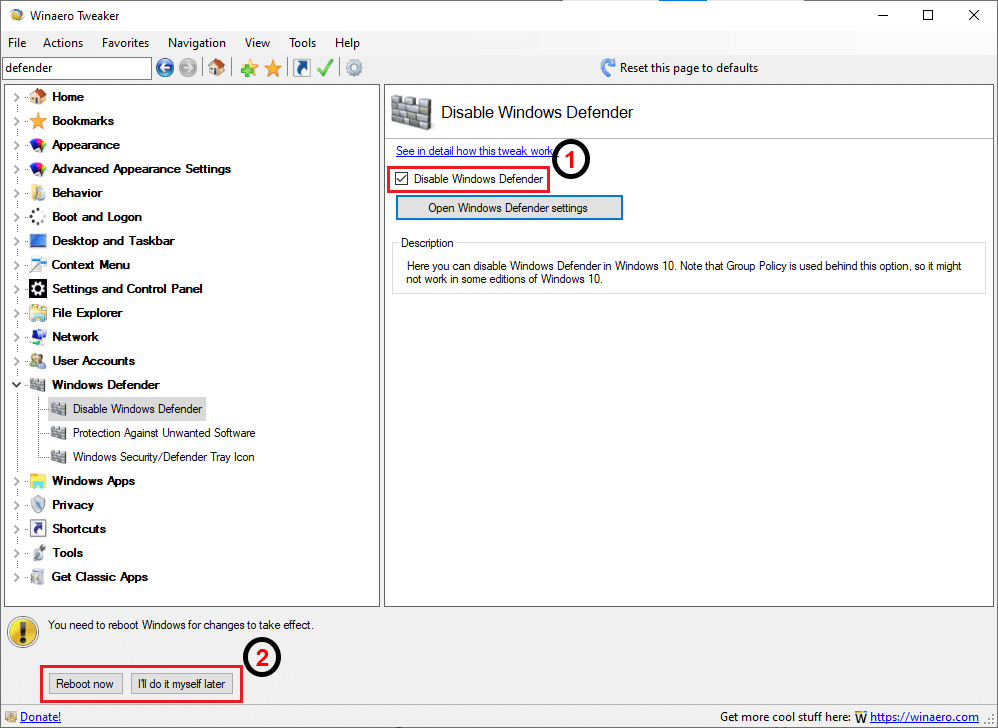This screenshot has height=728, width=998.
Task: Open bookmarks via gold star toolbar icon
Action: point(273,68)
